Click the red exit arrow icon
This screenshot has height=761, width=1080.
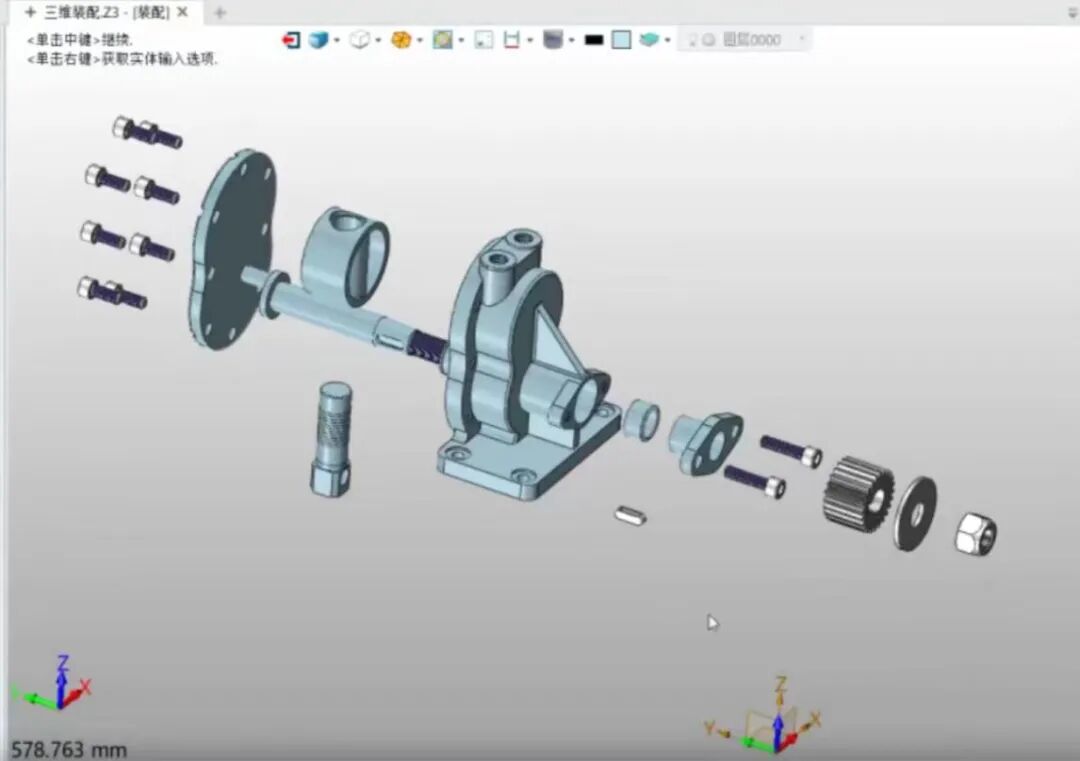291,40
